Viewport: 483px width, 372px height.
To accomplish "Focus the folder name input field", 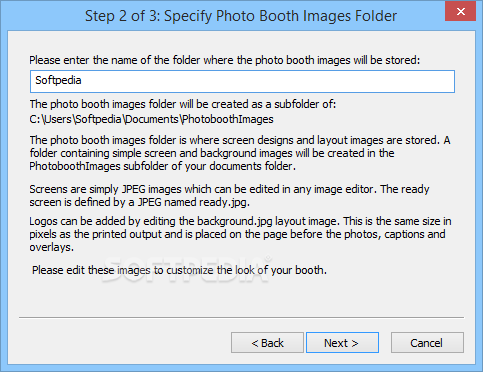I will click(242, 81).
